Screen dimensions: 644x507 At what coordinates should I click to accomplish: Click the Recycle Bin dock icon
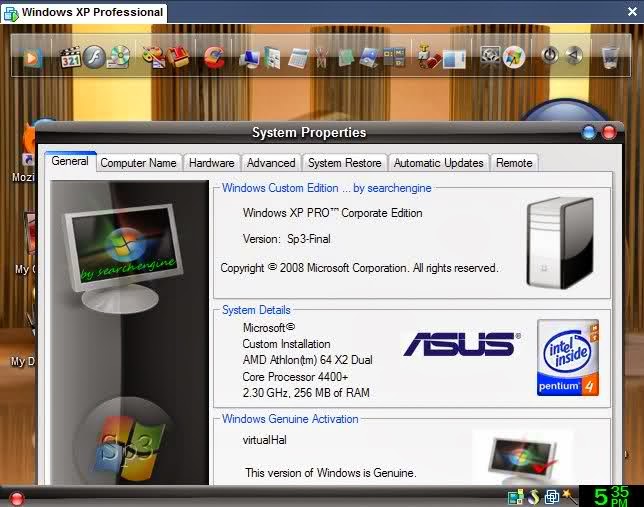pos(609,57)
